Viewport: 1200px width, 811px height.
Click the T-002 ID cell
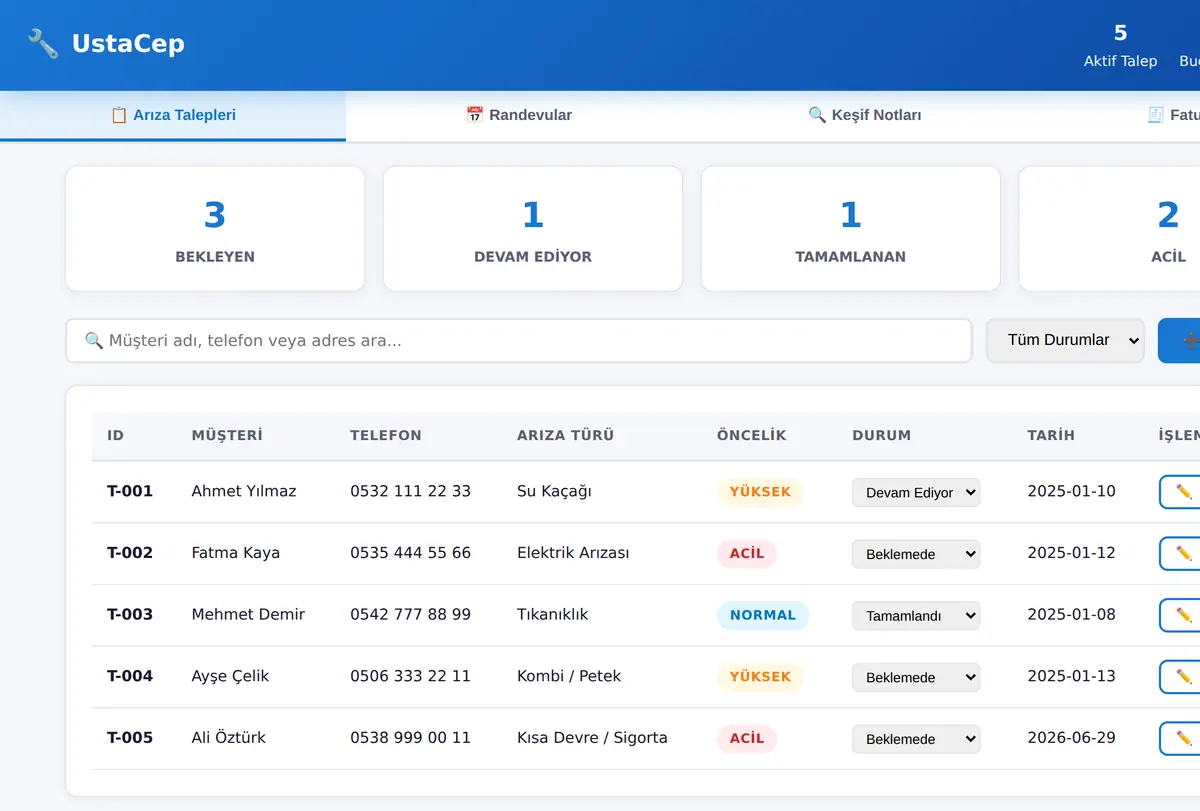[130, 553]
